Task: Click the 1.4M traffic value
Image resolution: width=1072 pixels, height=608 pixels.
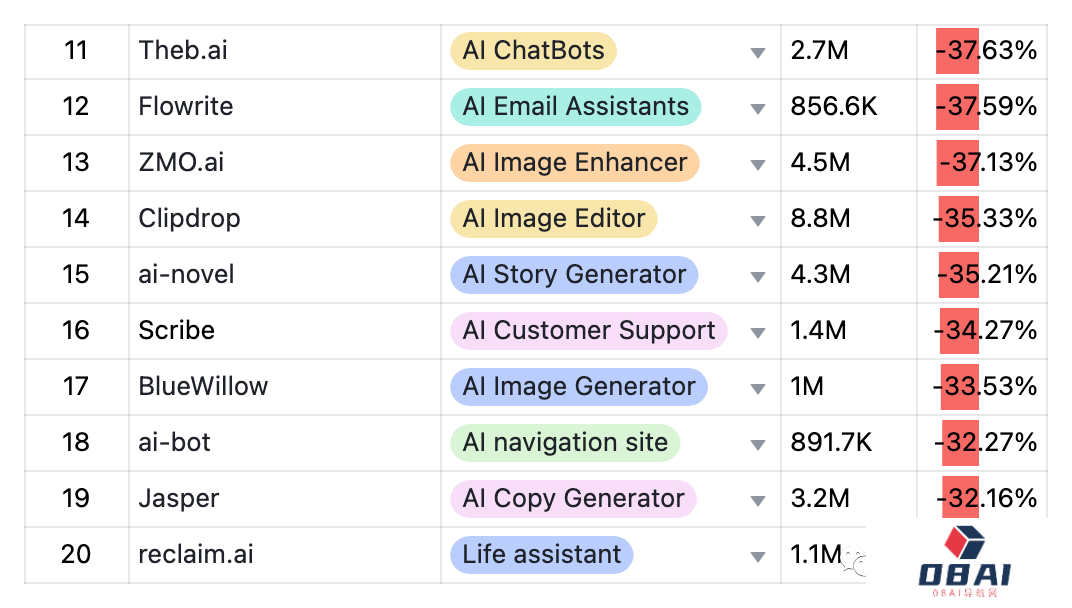Action: tap(818, 331)
